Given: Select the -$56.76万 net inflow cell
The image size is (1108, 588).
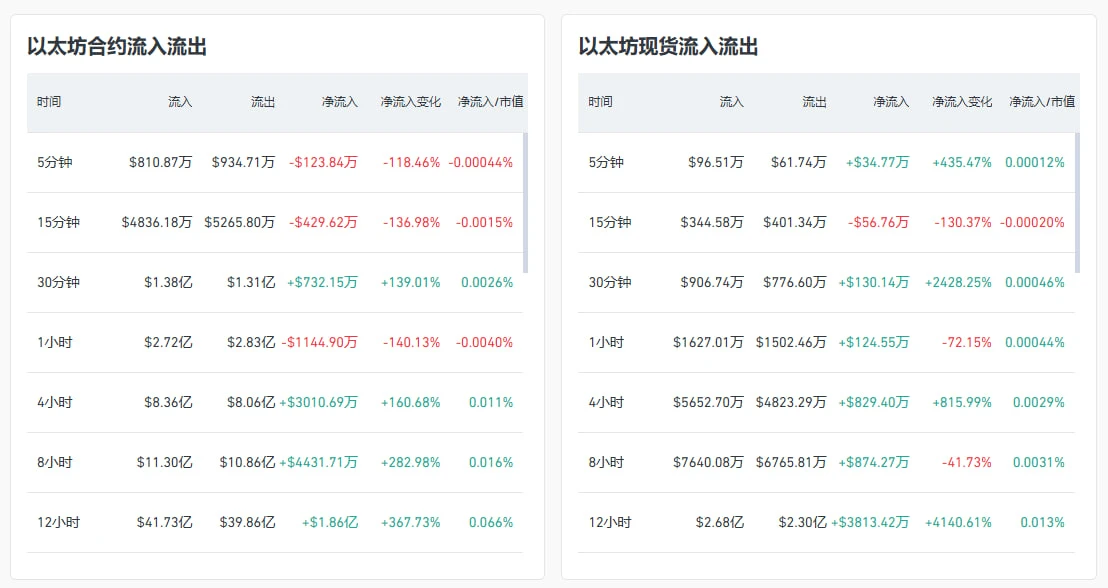Looking at the screenshot, I should tap(878, 223).
